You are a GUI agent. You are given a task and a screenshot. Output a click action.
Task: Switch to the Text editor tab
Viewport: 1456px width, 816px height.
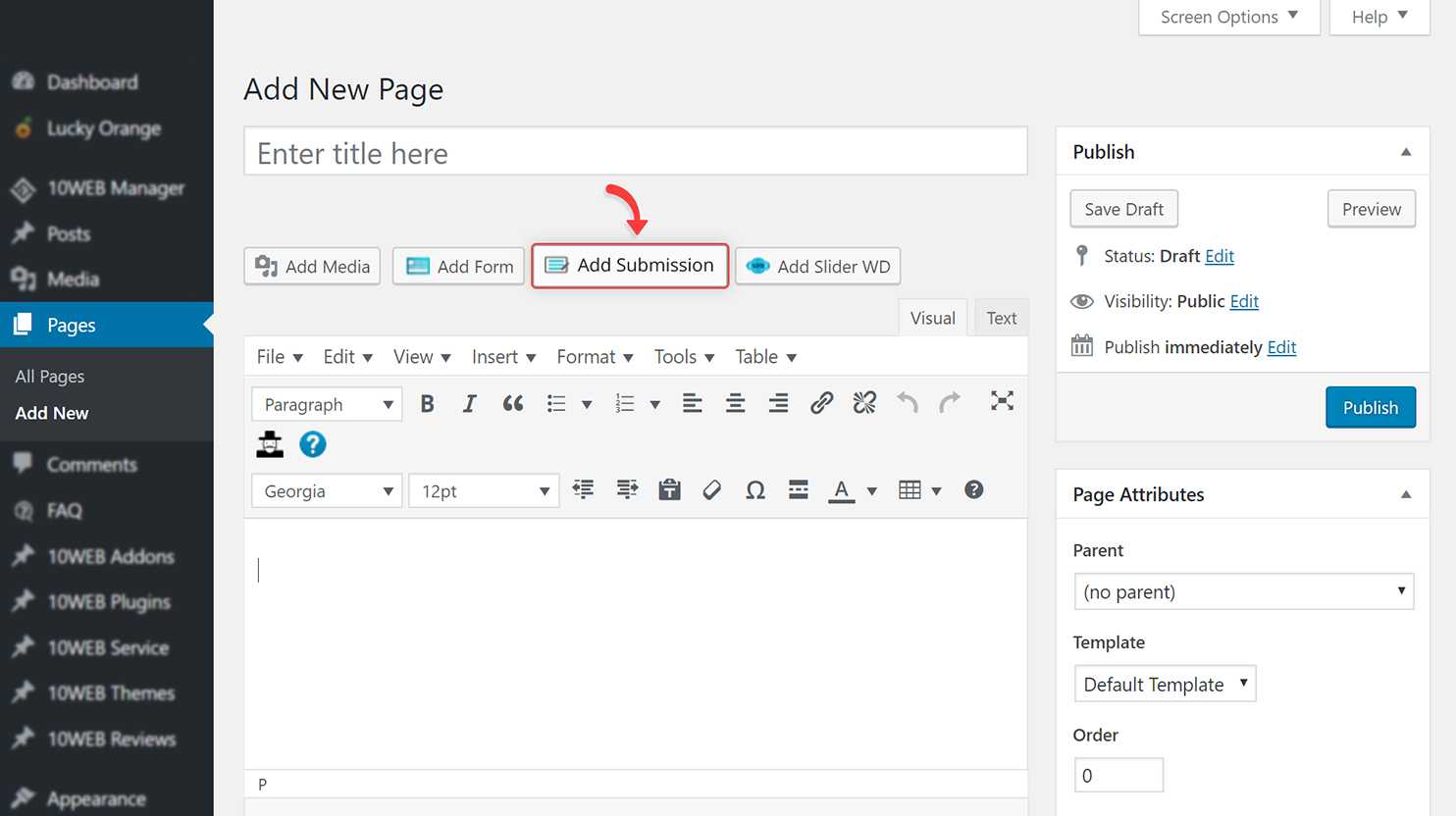(x=1001, y=318)
